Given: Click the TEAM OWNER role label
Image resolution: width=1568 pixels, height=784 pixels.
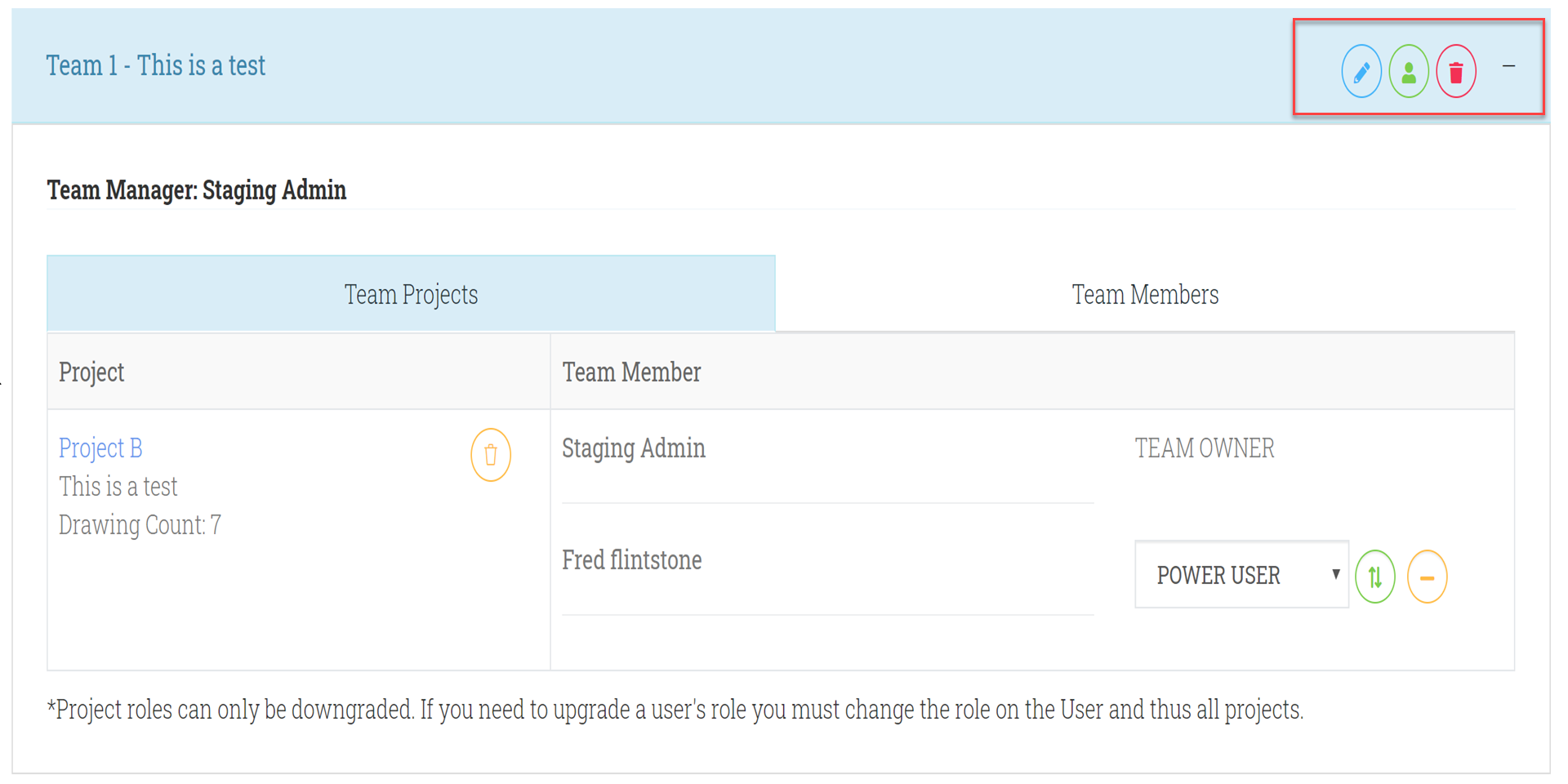Looking at the screenshot, I should point(1205,448).
